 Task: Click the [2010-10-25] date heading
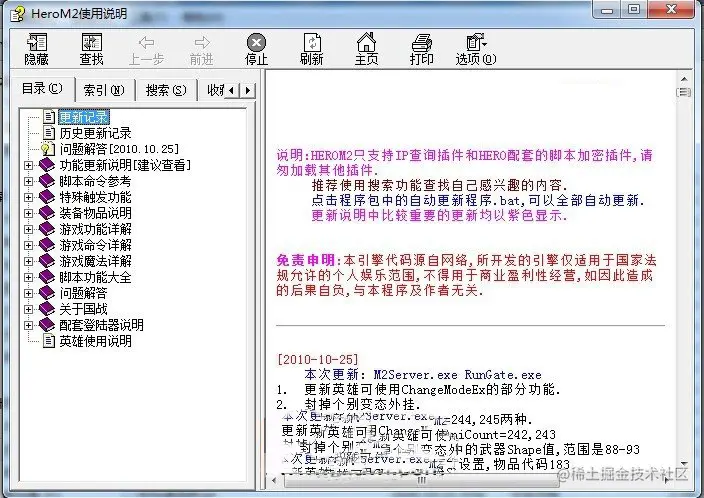click(318, 359)
